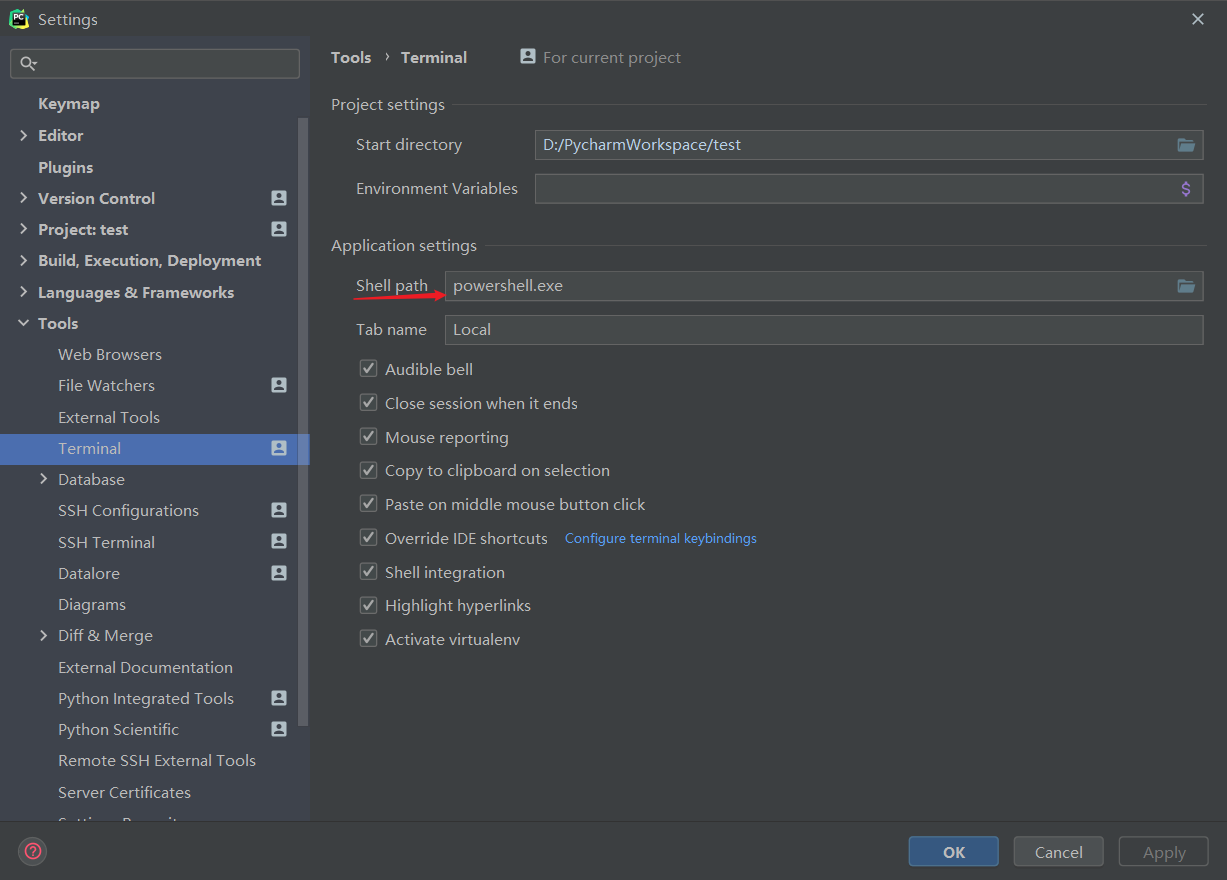Viewport: 1227px width, 880px height.
Task: Open Configure terminal keybindings link
Action: click(660, 538)
